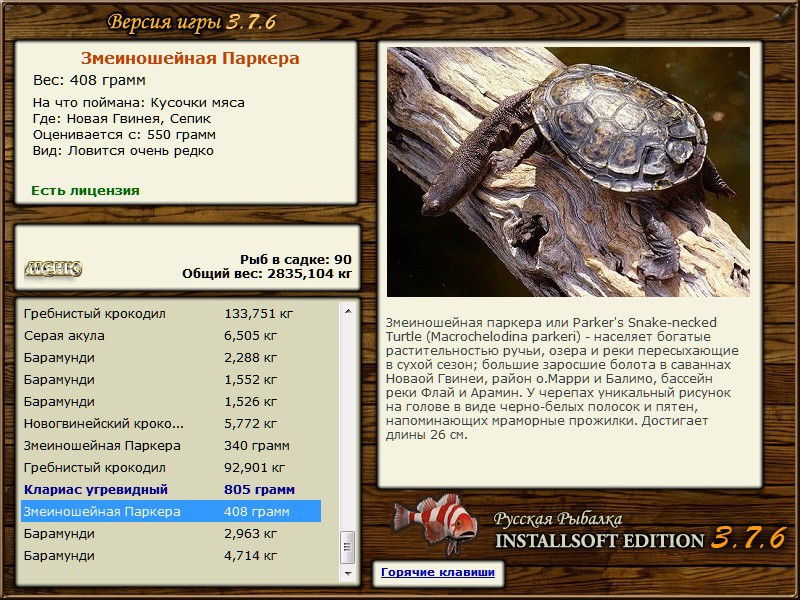Select Барамунди weighing 2,963 кг
The height and width of the screenshot is (600, 800).
tap(171, 533)
